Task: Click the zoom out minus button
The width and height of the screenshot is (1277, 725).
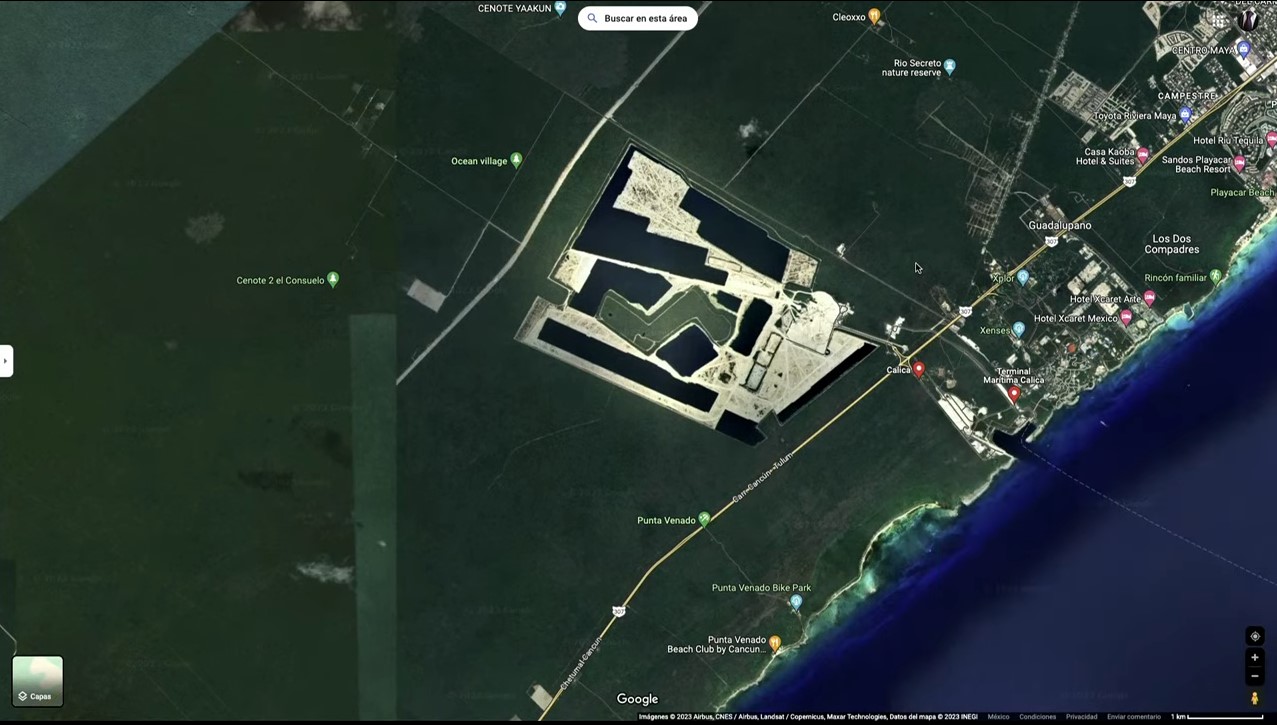Action: 1255,676
